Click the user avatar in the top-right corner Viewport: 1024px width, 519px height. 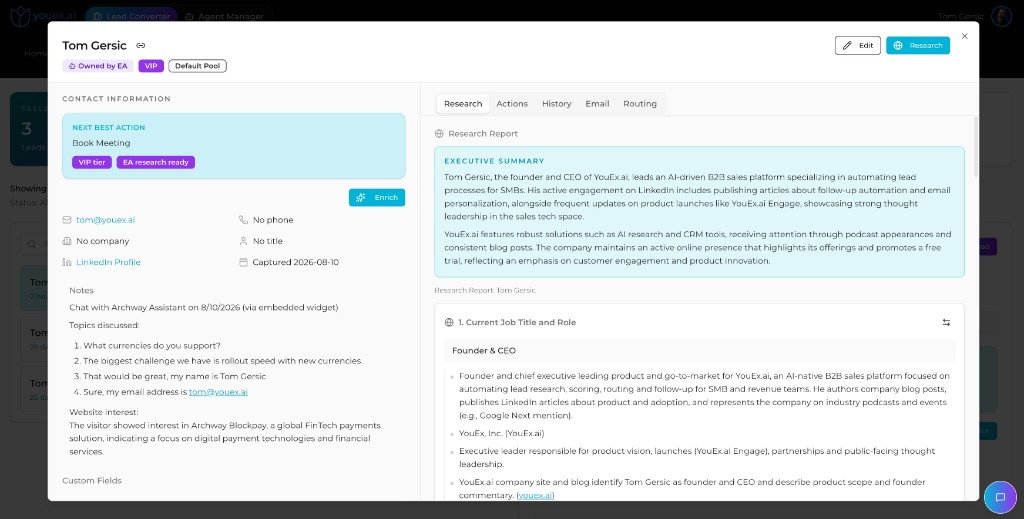[x=1001, y=16]
